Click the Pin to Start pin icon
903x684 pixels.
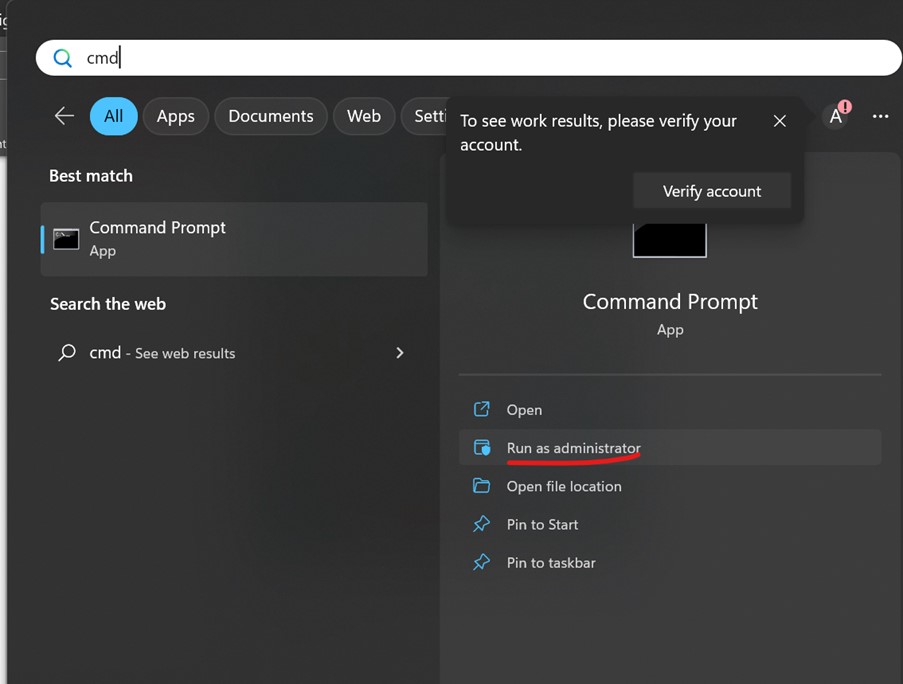coord(482,524)
